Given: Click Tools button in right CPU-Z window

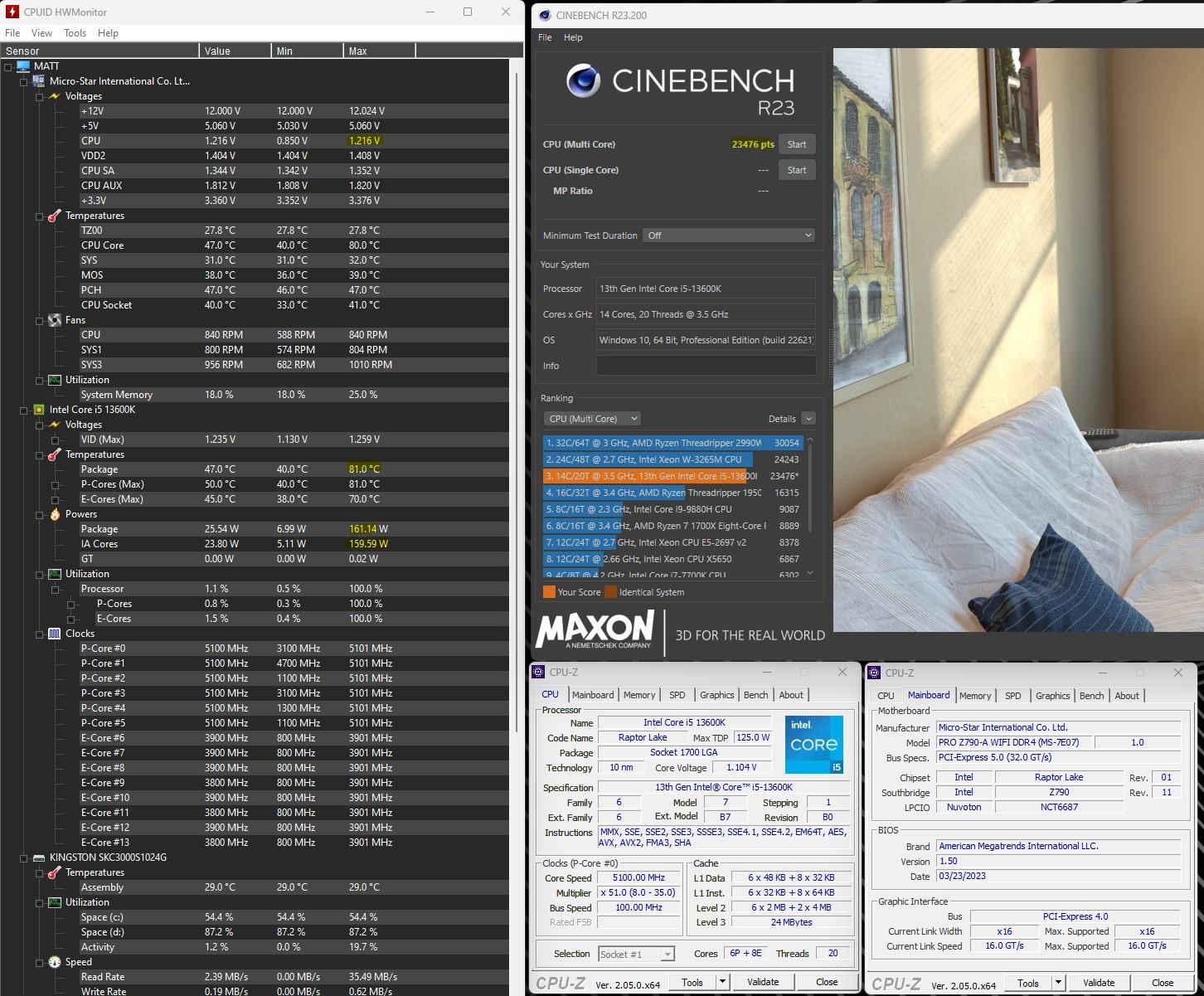Looking at the screenshot, I should [1027, 983].
